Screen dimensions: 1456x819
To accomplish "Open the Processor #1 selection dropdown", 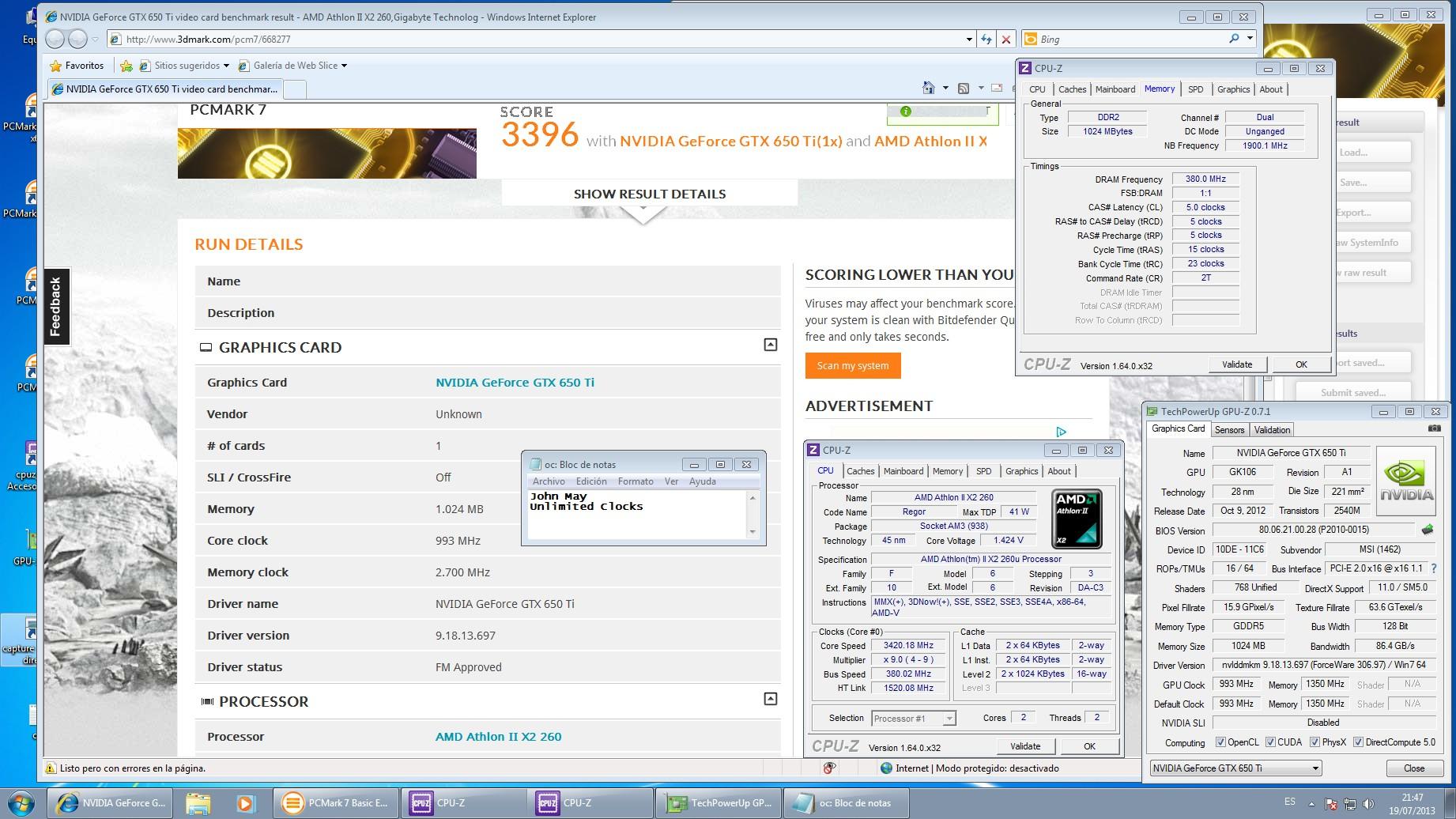I will click(949, 719).
